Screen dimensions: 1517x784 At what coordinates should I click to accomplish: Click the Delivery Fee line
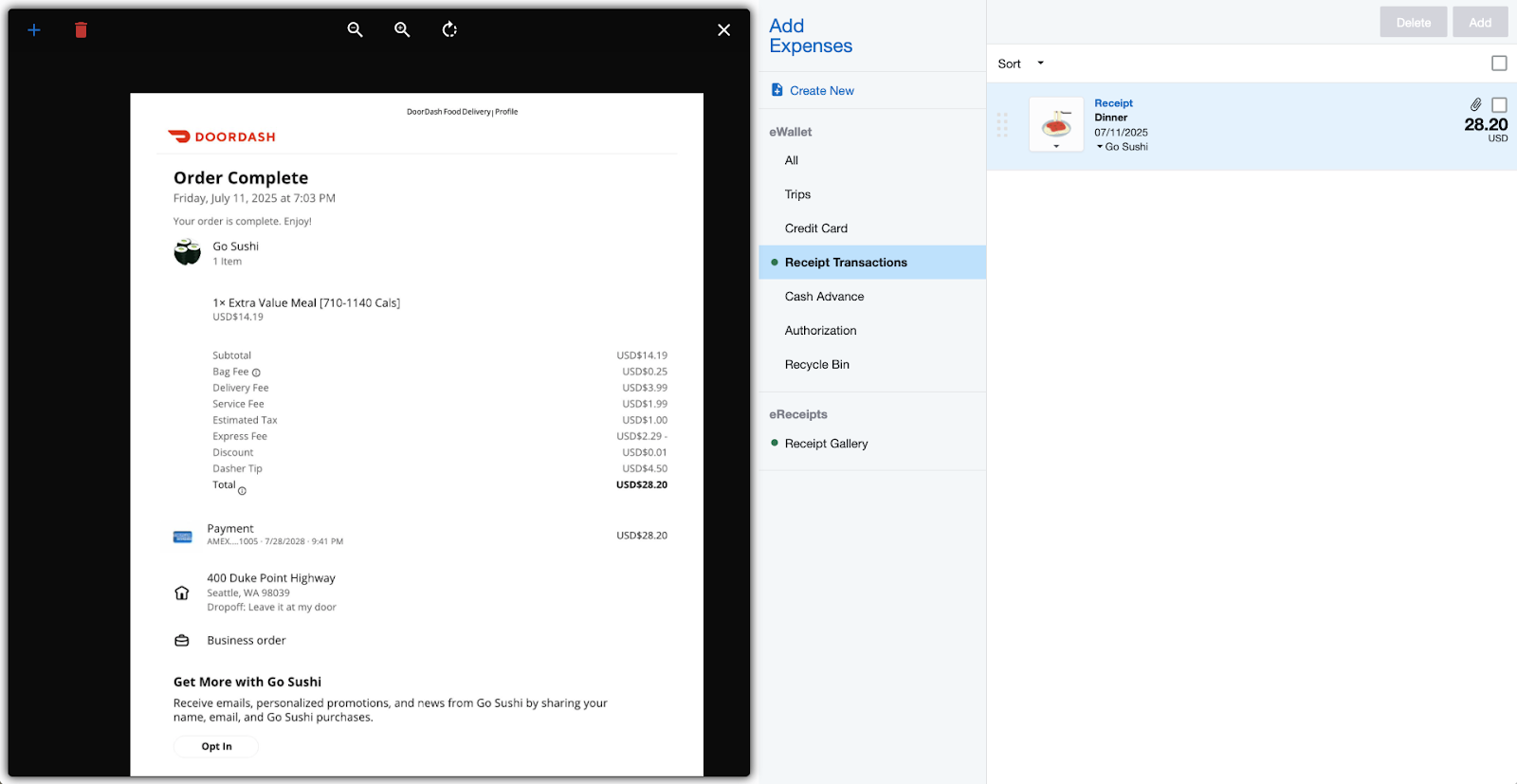(440, 389)
